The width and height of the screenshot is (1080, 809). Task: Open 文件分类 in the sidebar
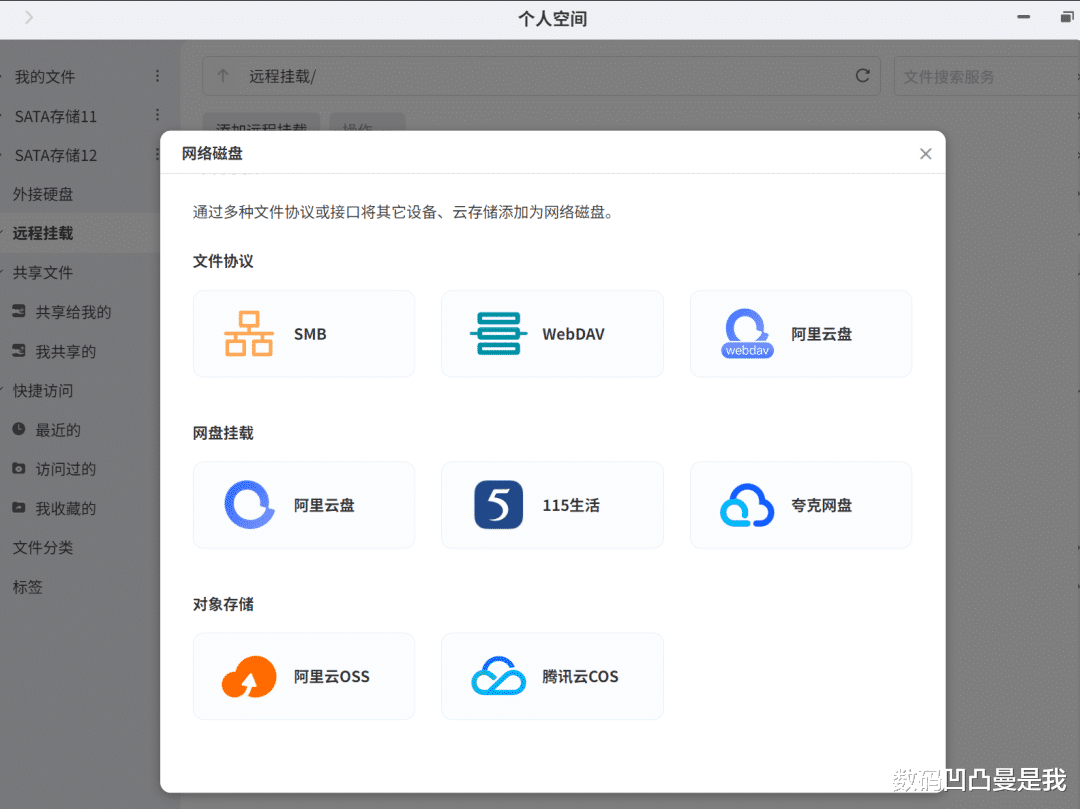[43, 547]
